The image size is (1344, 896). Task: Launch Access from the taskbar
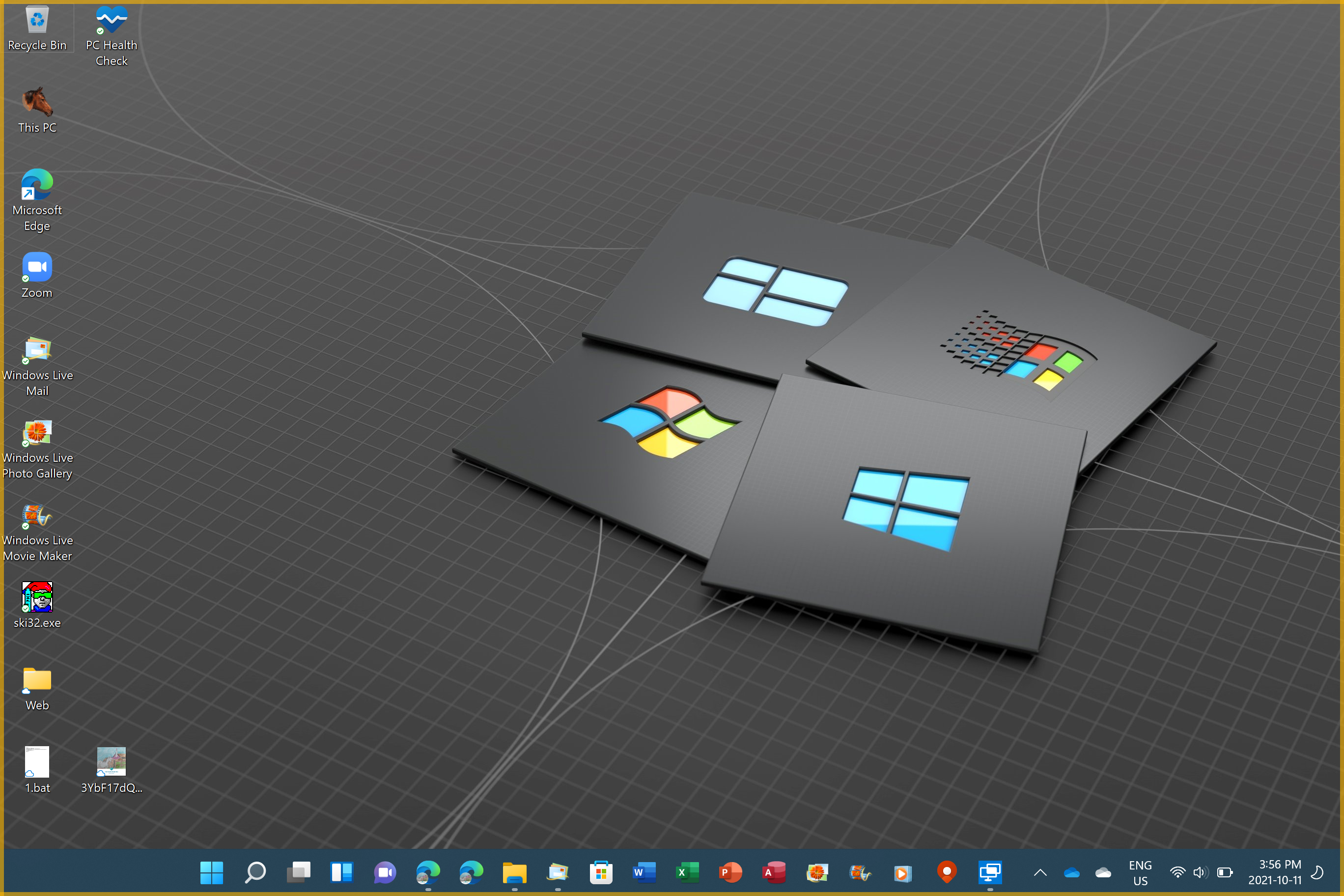tap(774, 872)
